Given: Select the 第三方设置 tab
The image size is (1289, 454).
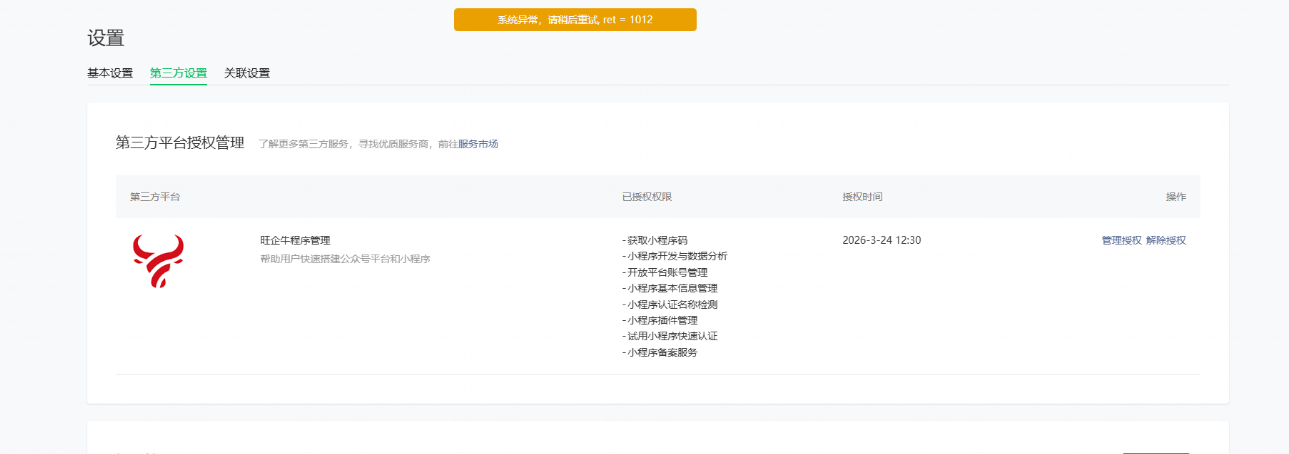Looking at the screenshot, I should pos(178,73).
